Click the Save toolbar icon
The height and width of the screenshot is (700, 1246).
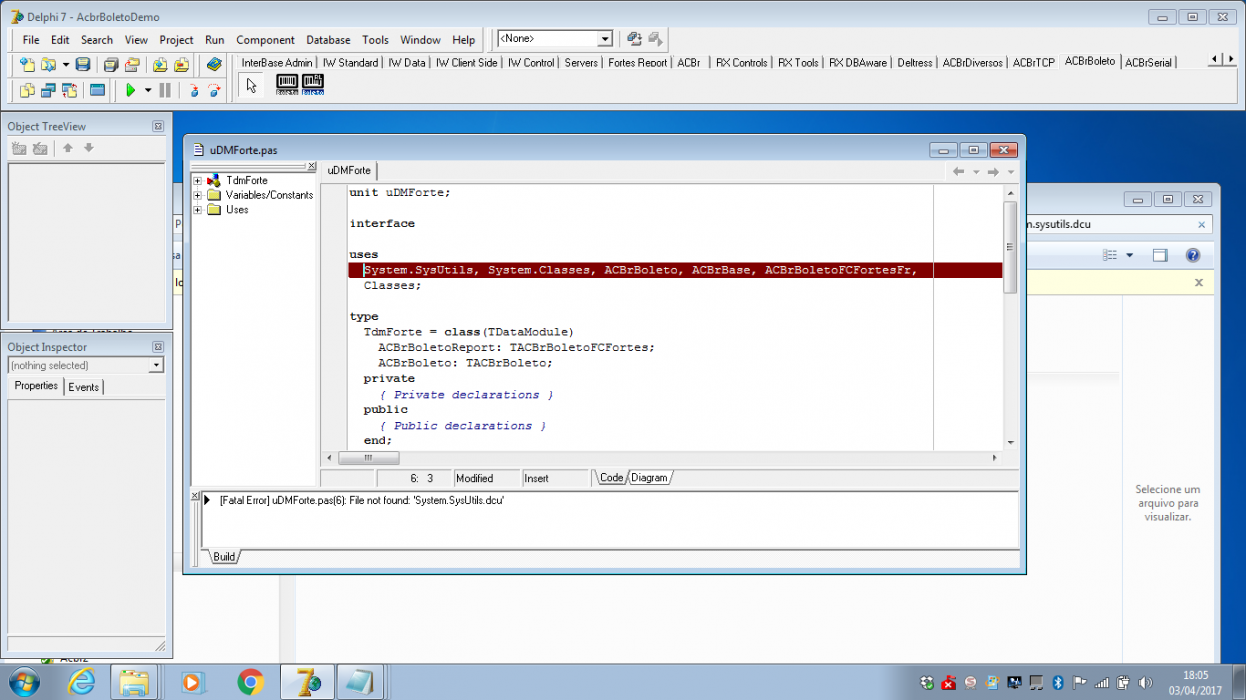click(83, 64)
